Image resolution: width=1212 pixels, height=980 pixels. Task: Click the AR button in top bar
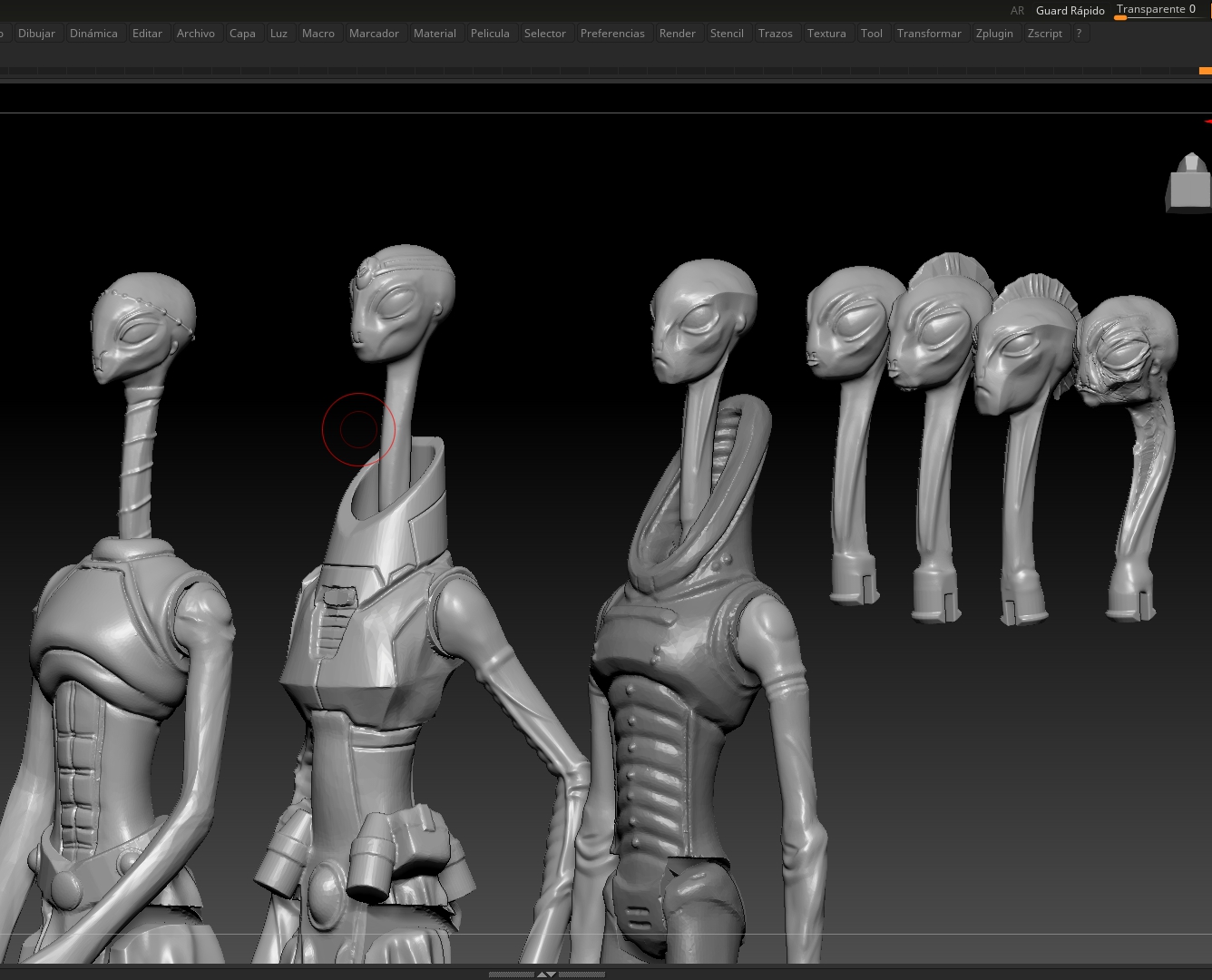[x=1017, y=11]
